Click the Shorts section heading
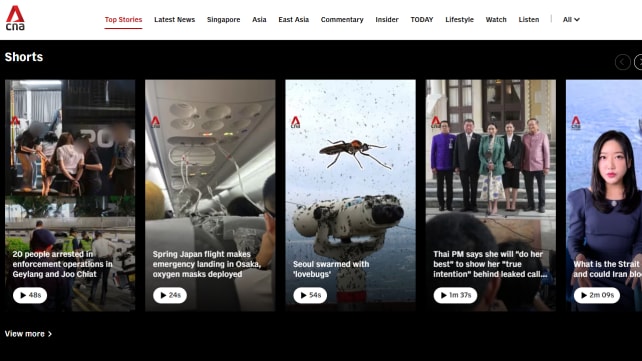The image size is (642, 361). [24, 57]
